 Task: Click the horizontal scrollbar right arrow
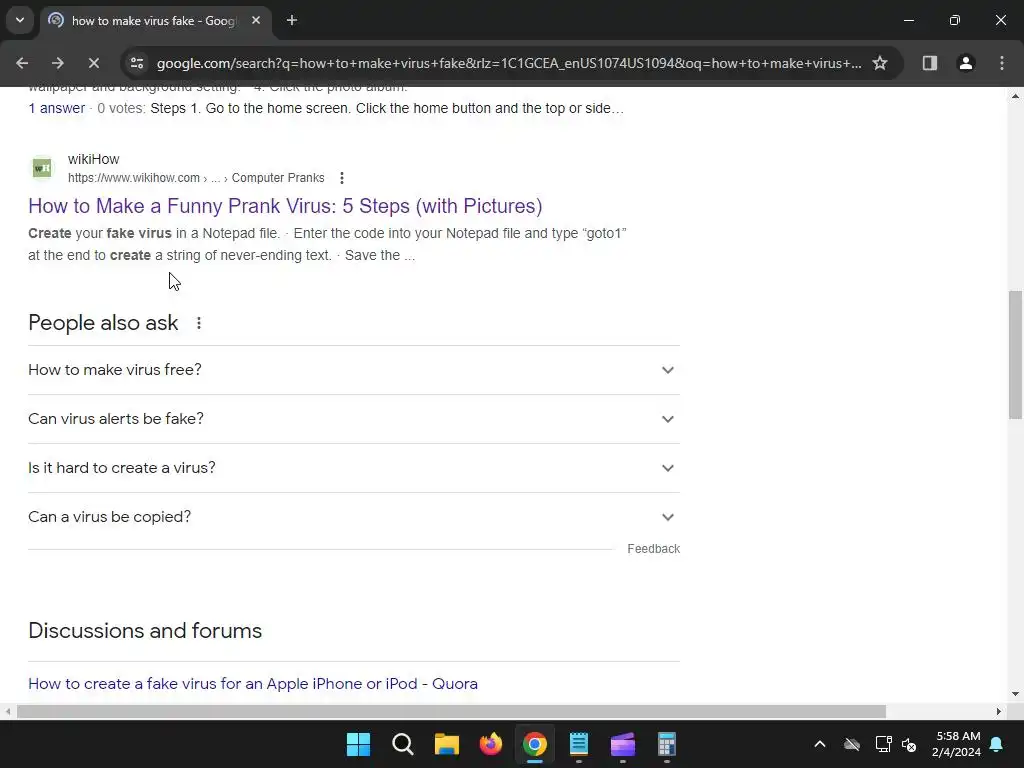(999, 711)
